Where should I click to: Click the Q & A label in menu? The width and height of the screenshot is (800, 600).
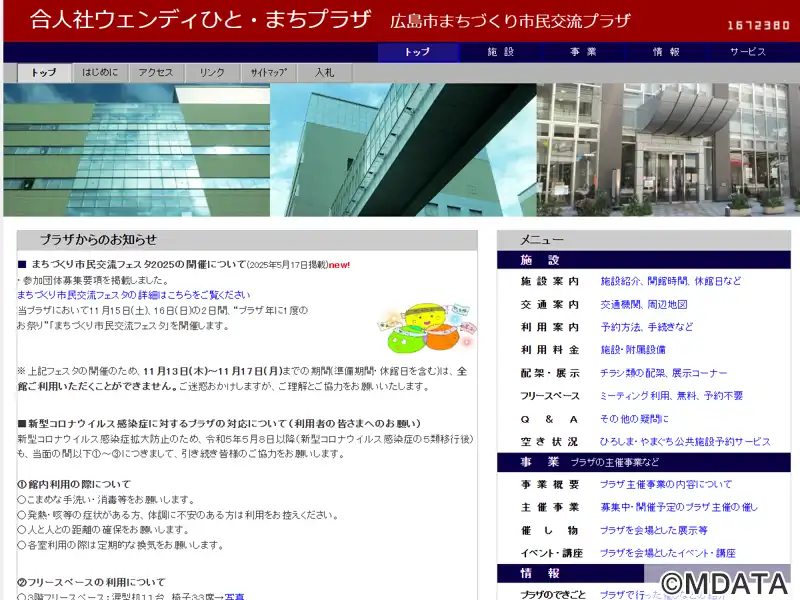pyautogui.click(x=549, y=419)
